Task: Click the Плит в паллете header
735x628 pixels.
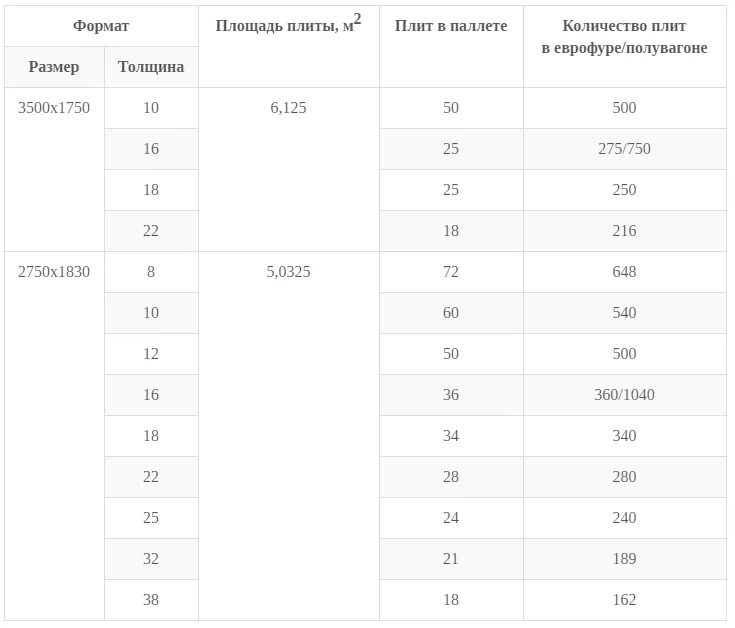Action: tap(451, 46)
